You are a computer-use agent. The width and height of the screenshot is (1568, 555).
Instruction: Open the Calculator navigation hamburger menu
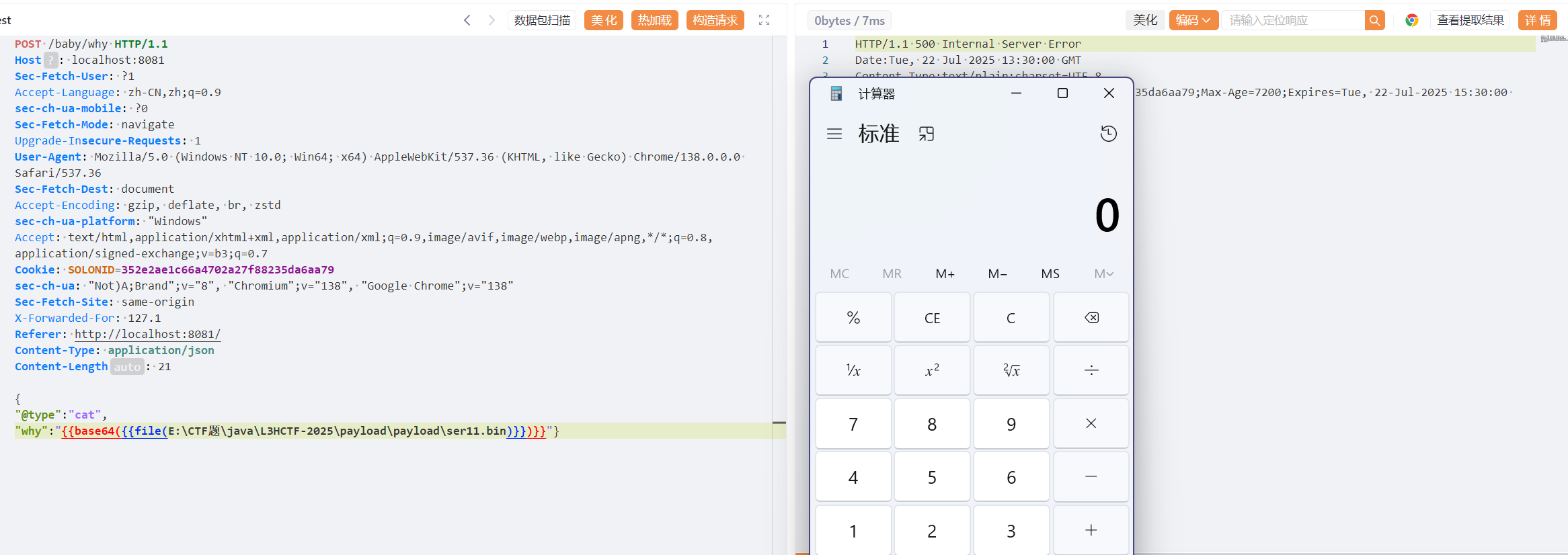click(834, 134)
